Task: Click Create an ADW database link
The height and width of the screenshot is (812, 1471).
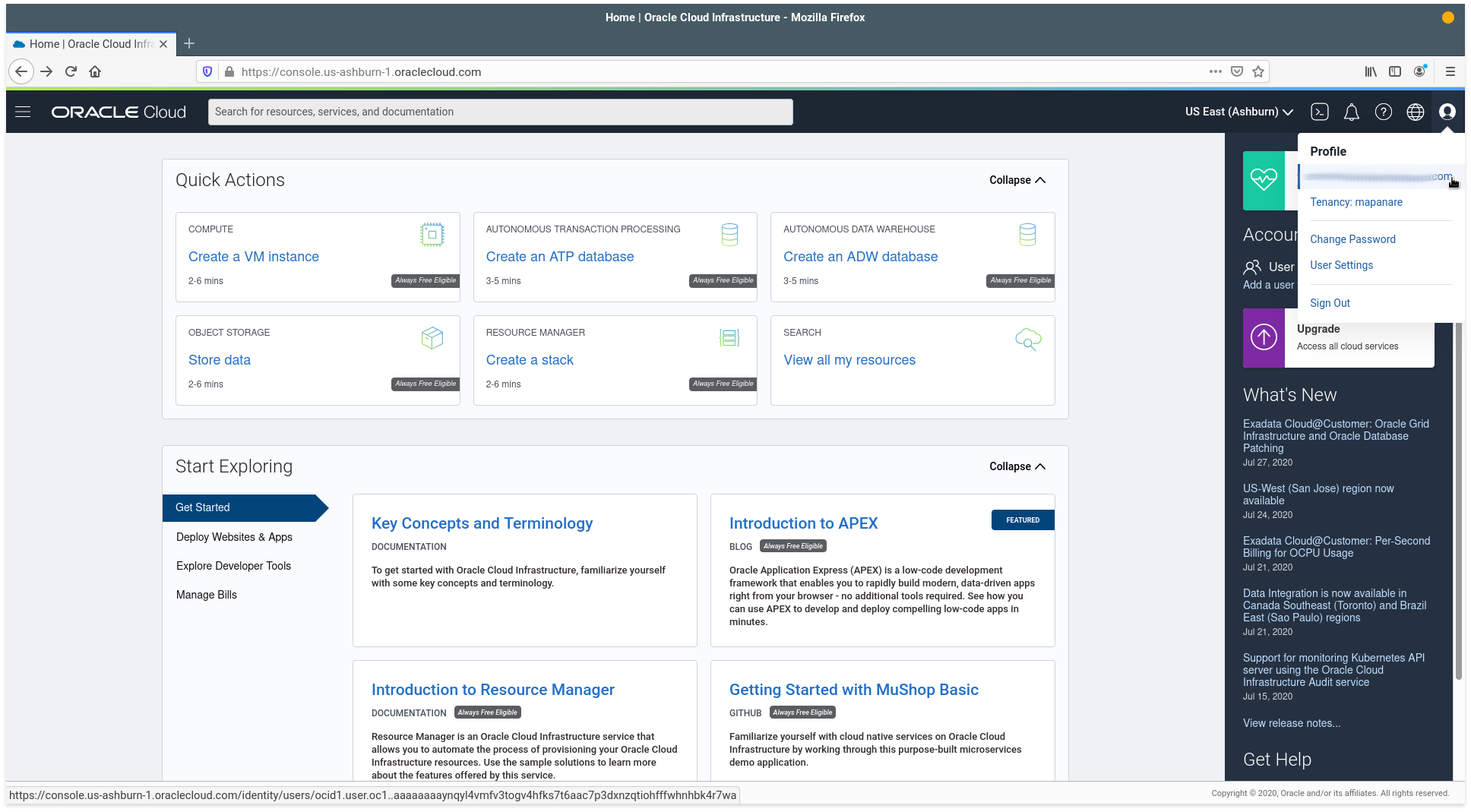Action: click(x=860, y=257)
